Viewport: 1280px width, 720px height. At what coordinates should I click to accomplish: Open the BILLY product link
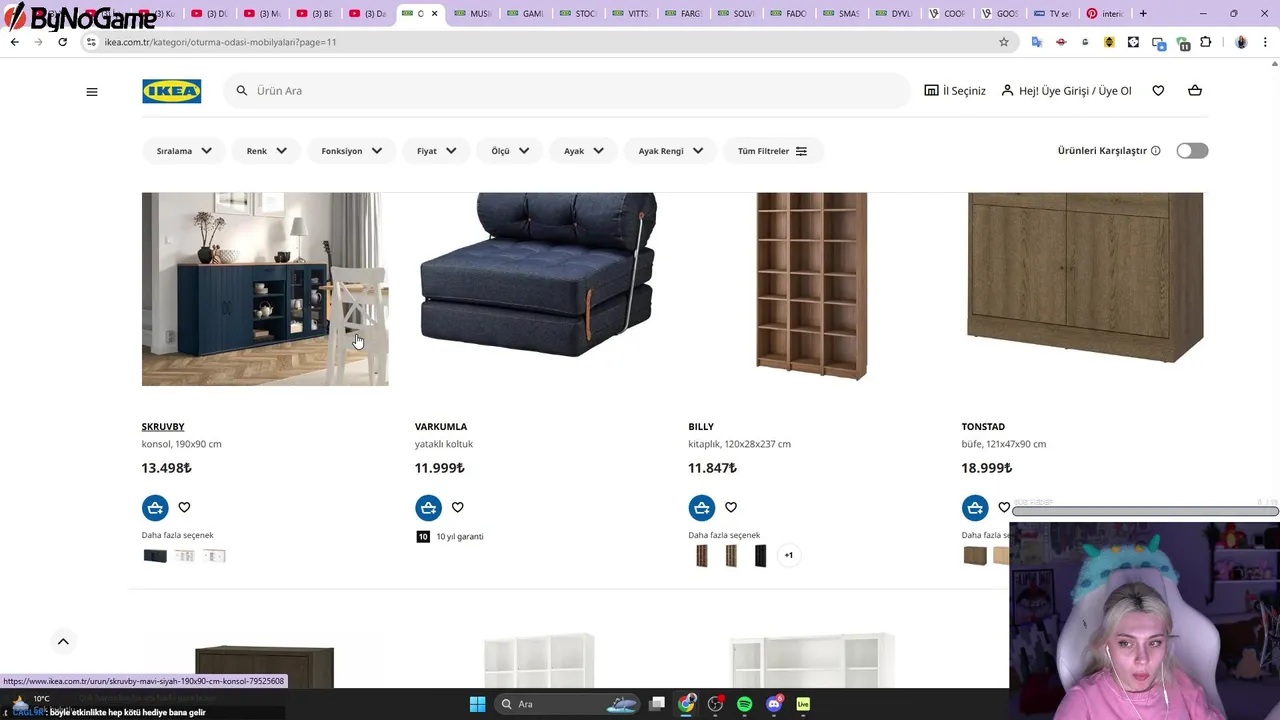click(x=701, y=427)
